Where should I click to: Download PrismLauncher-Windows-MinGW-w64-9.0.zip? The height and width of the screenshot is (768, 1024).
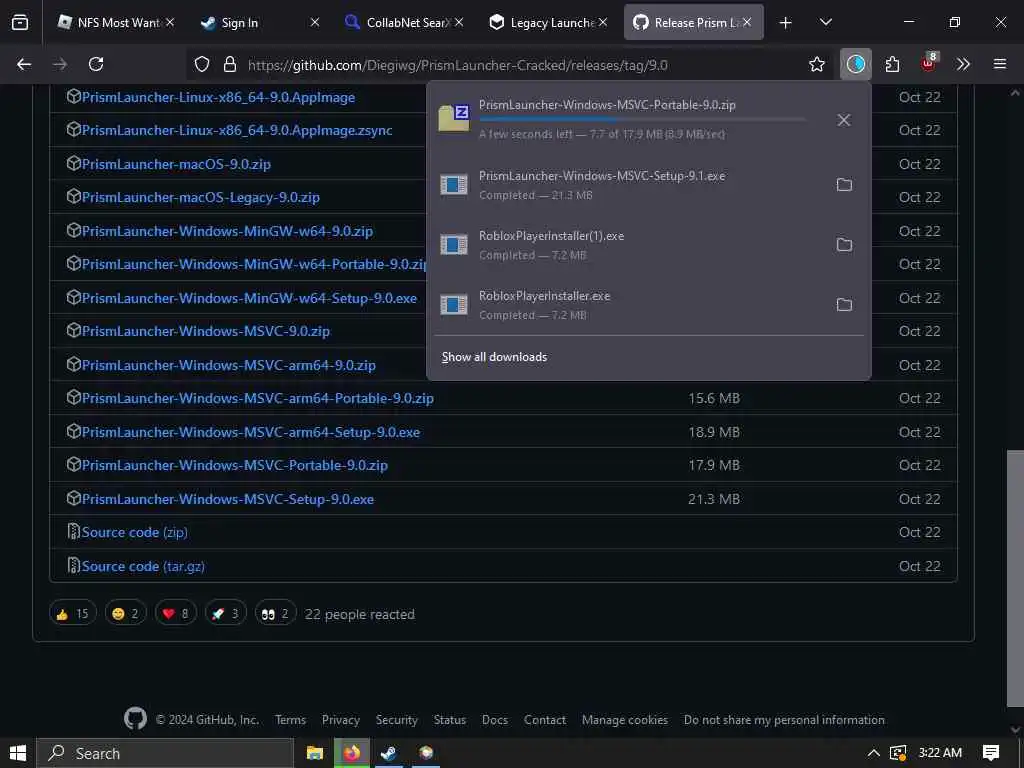tap(227, 231)
